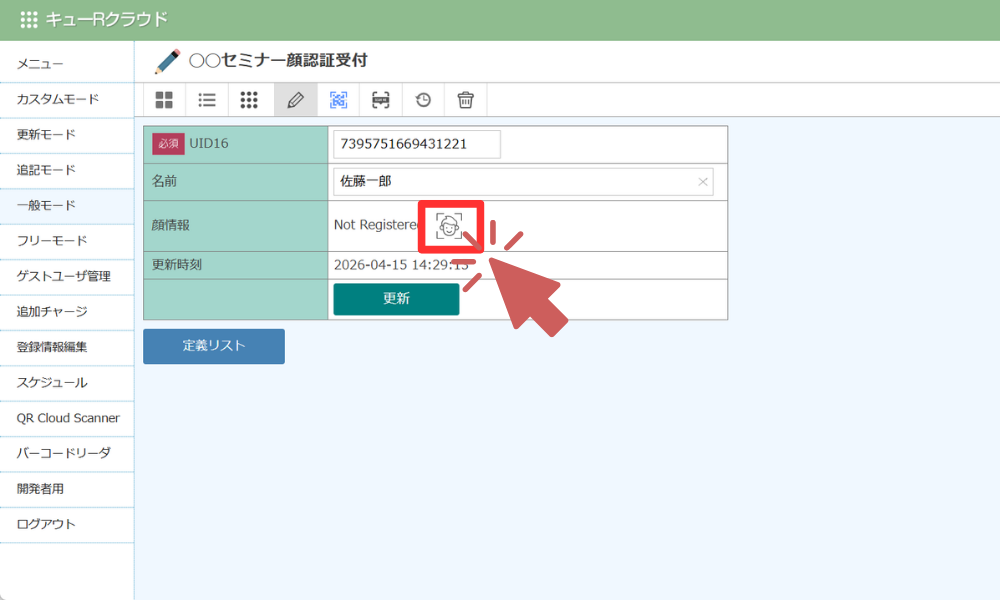Click inside the UID16 number input field
Viewport: 1000px width, 600px height.
[x=415, y=143]
